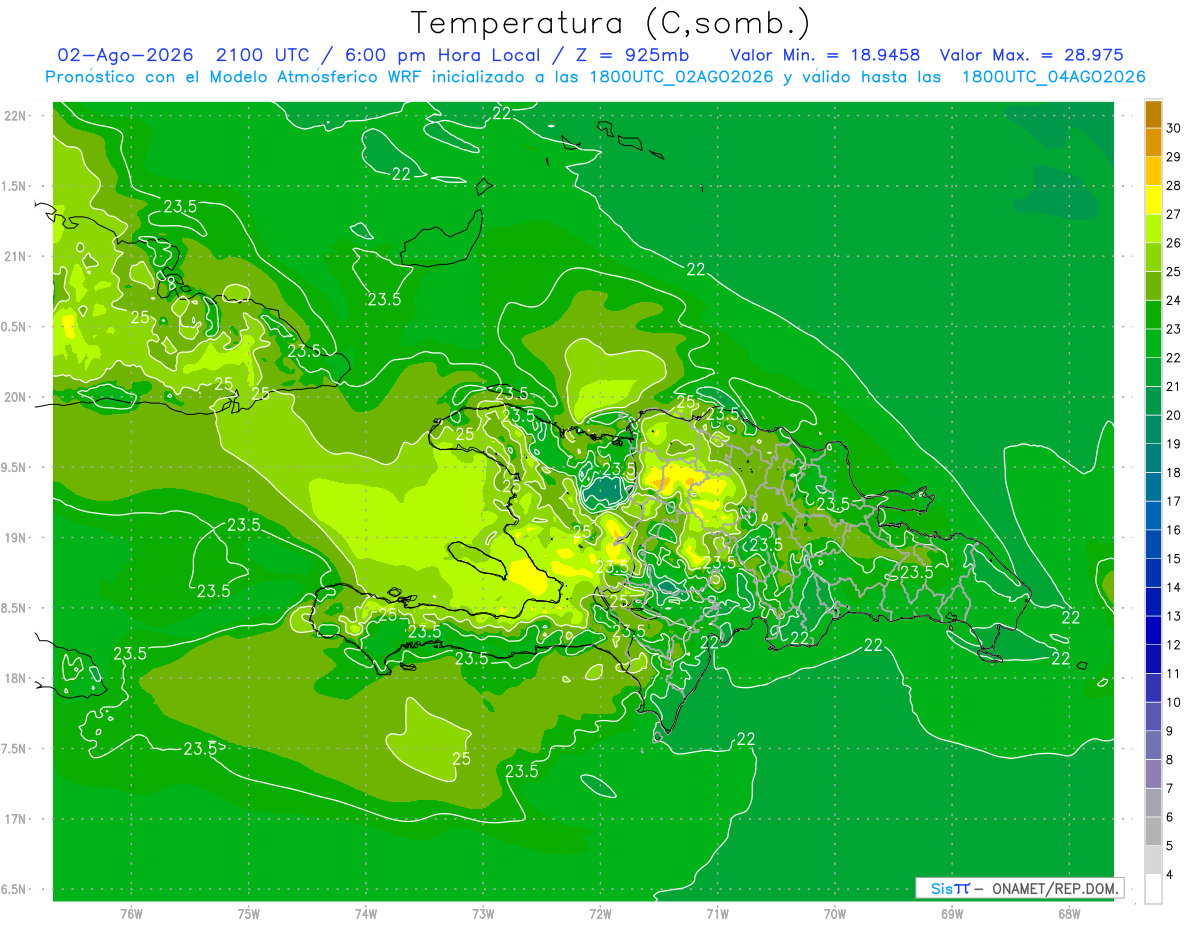1200x927 pixels.
Task: Click the dark orange swatch above legend 30
Action: click(x=1153, y=114)
